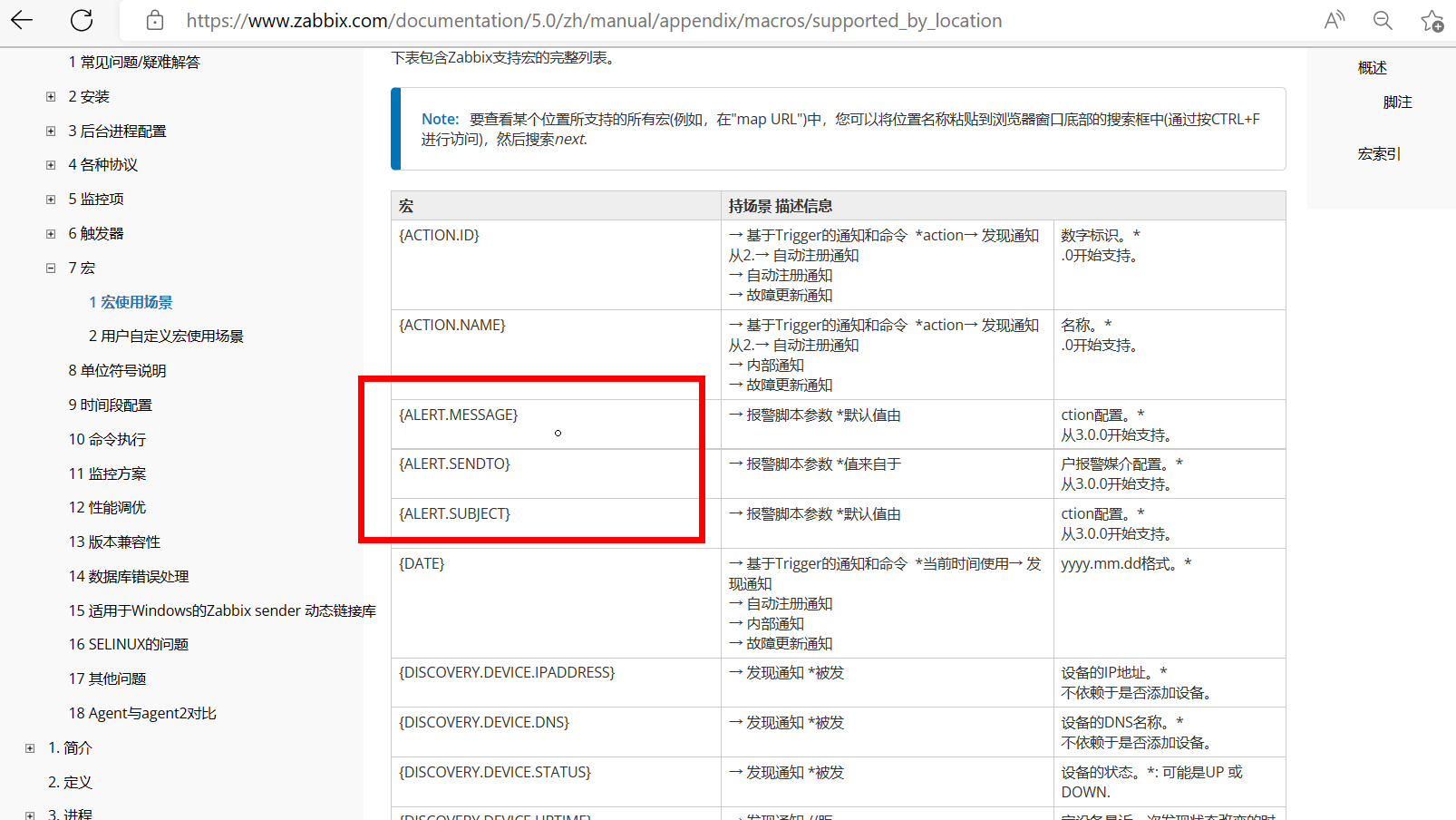Open '2. 定义' section link
The height and width of the screenshot is (820, 1456).
(70, 782)
